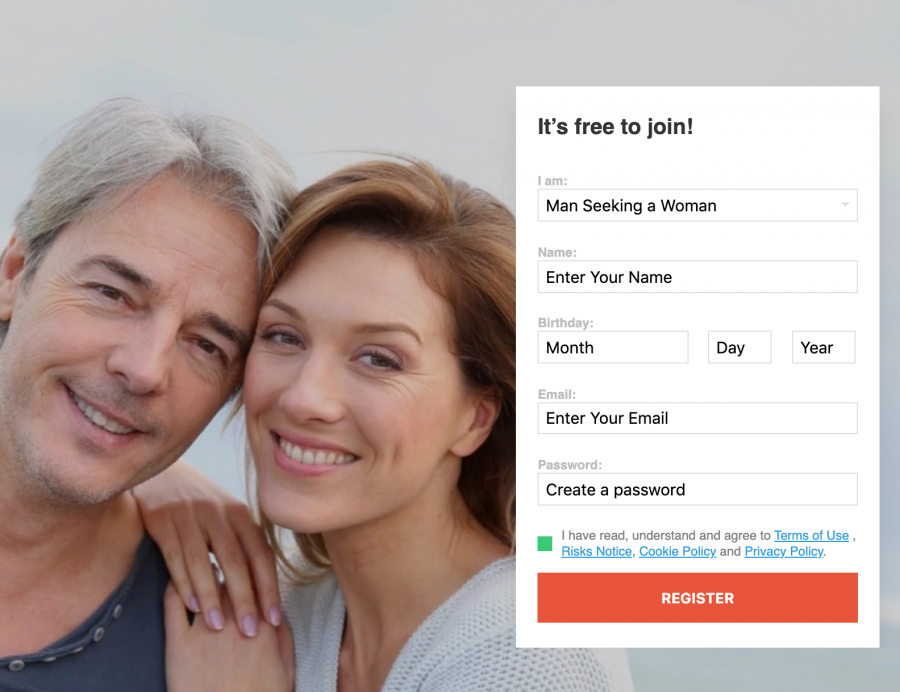Click the 'Birthday:' field label
This screenshot has height=692, width=900.
click(x=565, y=323)
